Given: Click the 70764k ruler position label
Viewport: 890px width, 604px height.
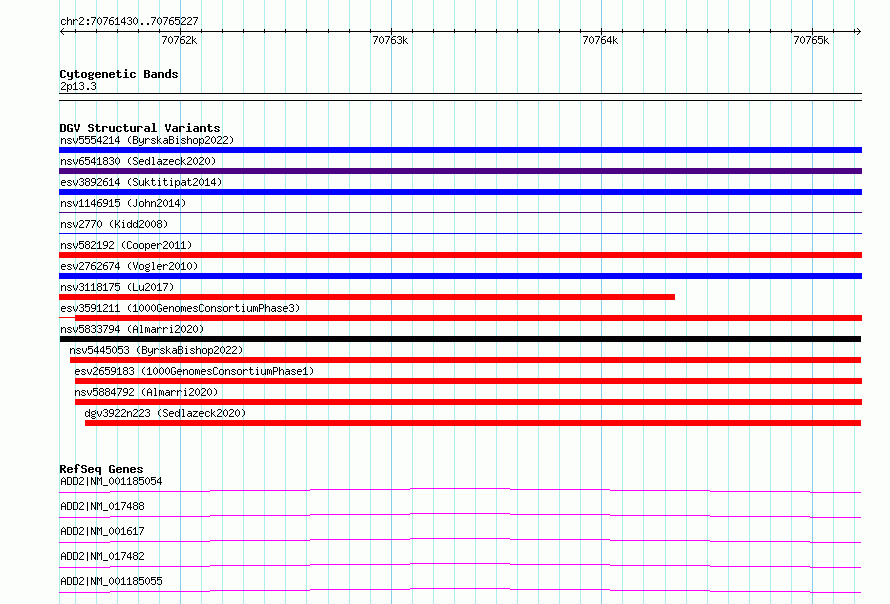Looking at the screenshot, I should coord(601,40).
